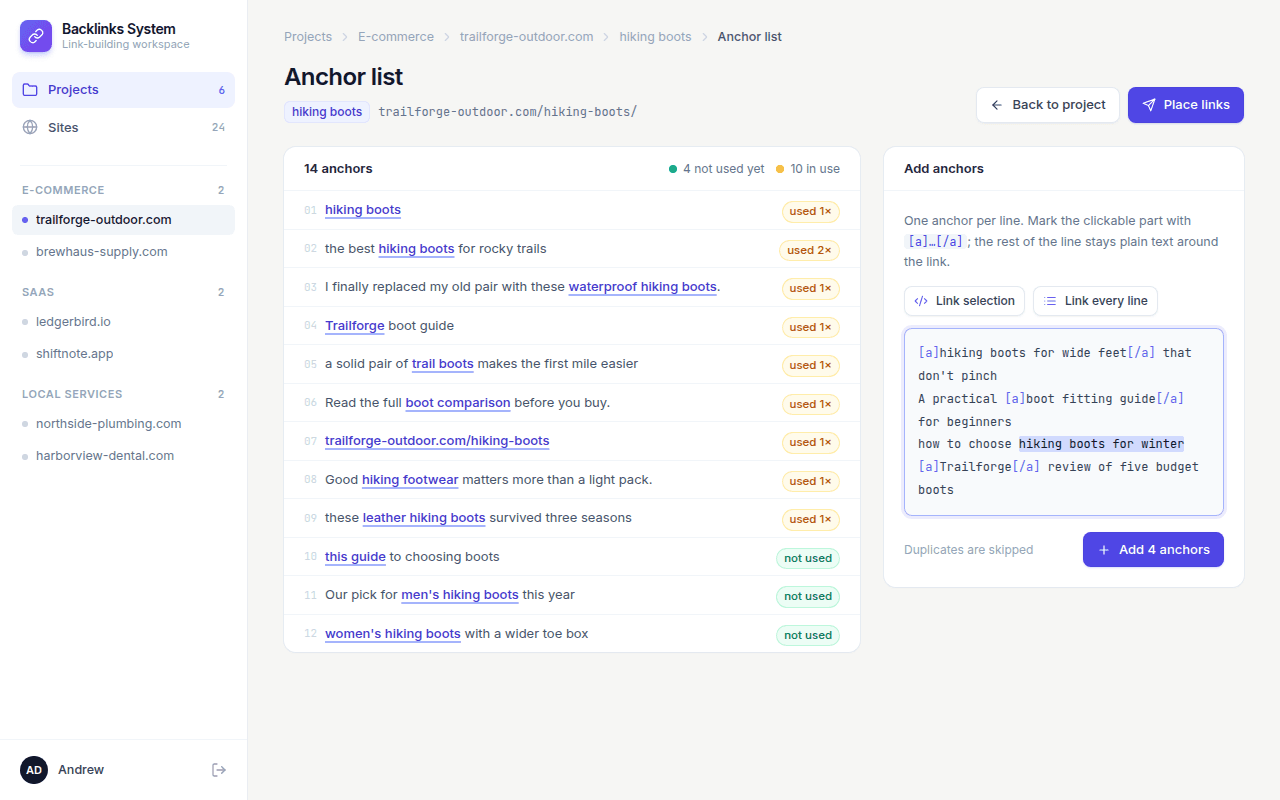Click the this guide anchor link
Image resolution: width=1280 pixels, height=800 pixels.
(355, 557)
